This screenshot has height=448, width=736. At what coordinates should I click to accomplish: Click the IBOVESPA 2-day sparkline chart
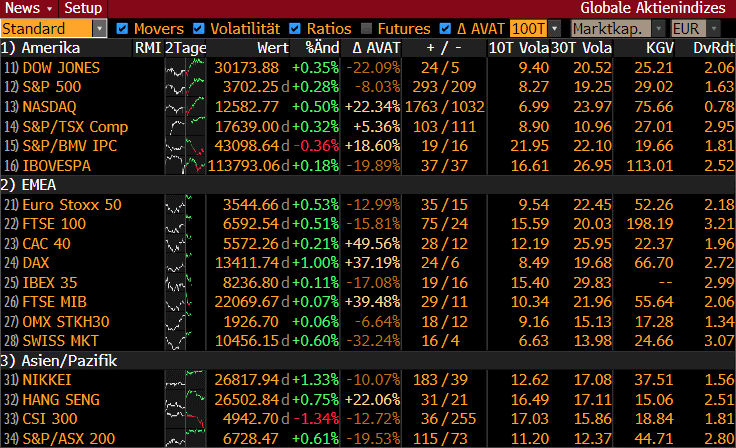tap(185, 165)
